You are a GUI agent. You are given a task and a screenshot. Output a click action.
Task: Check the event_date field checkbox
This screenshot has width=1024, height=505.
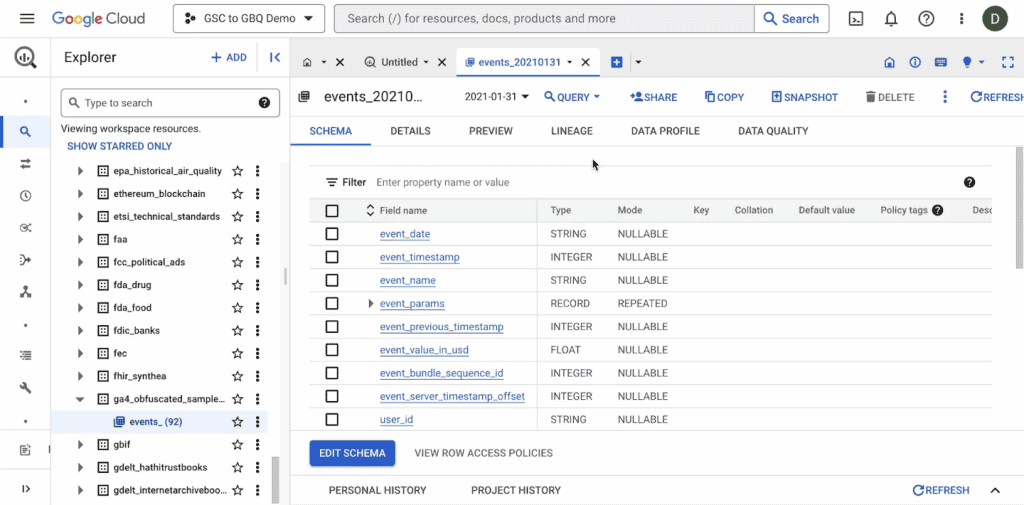pos(332,234)
